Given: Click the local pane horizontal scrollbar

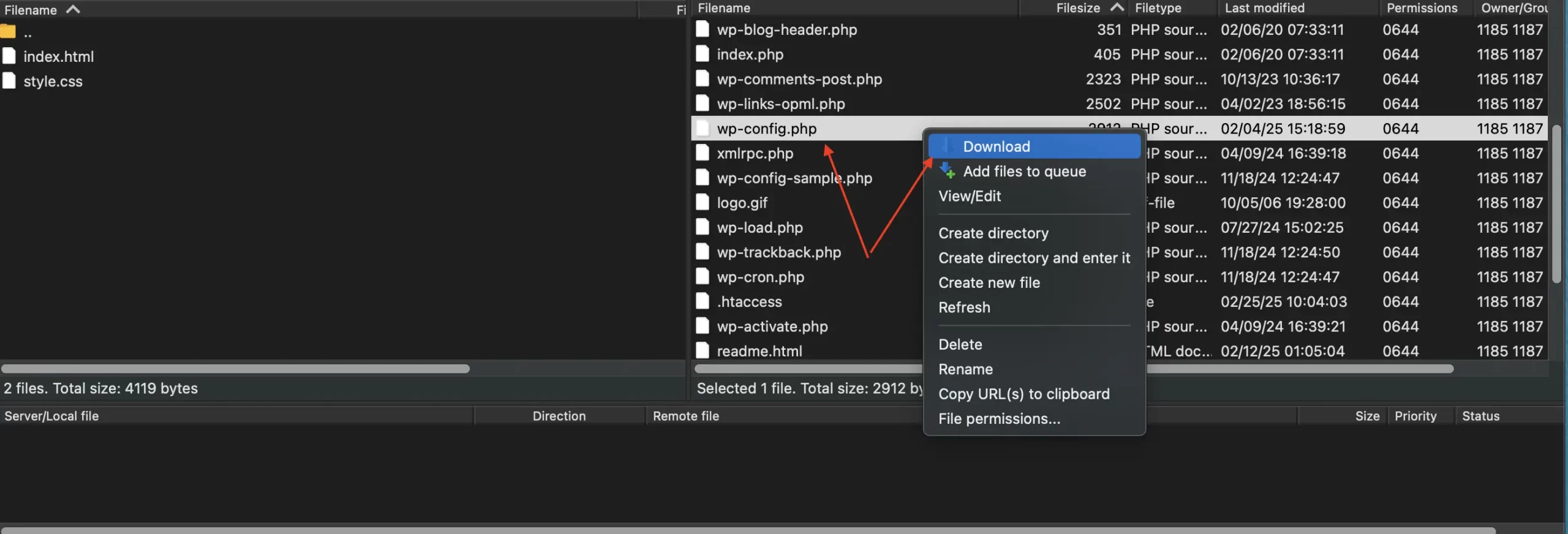Looking at the screenshot, I should [235, 369].
